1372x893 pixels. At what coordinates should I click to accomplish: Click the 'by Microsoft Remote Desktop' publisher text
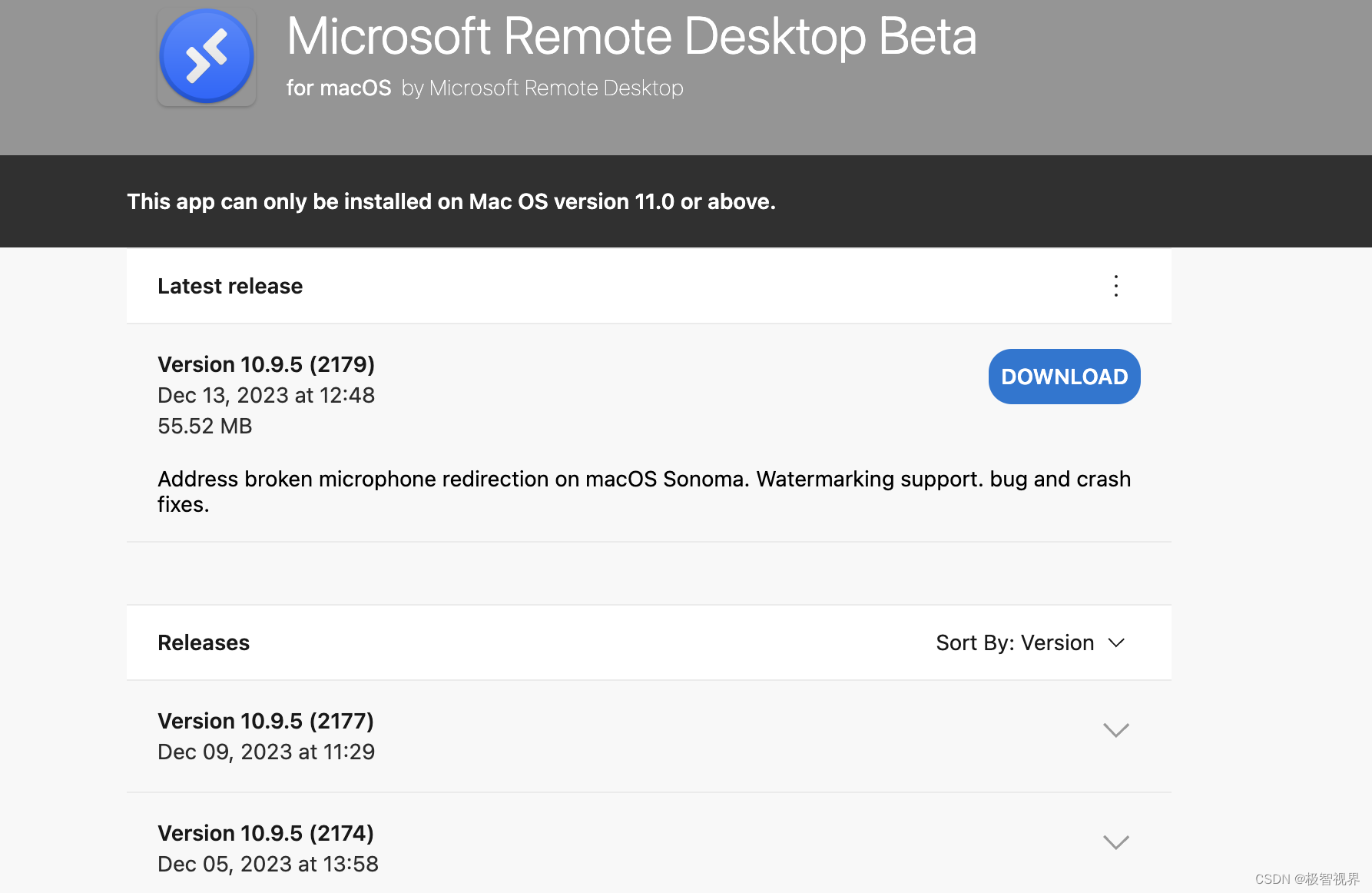[542, 88]
